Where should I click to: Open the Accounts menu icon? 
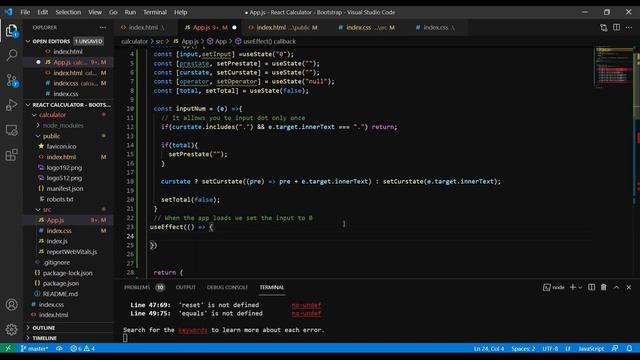tap(11, 304)
